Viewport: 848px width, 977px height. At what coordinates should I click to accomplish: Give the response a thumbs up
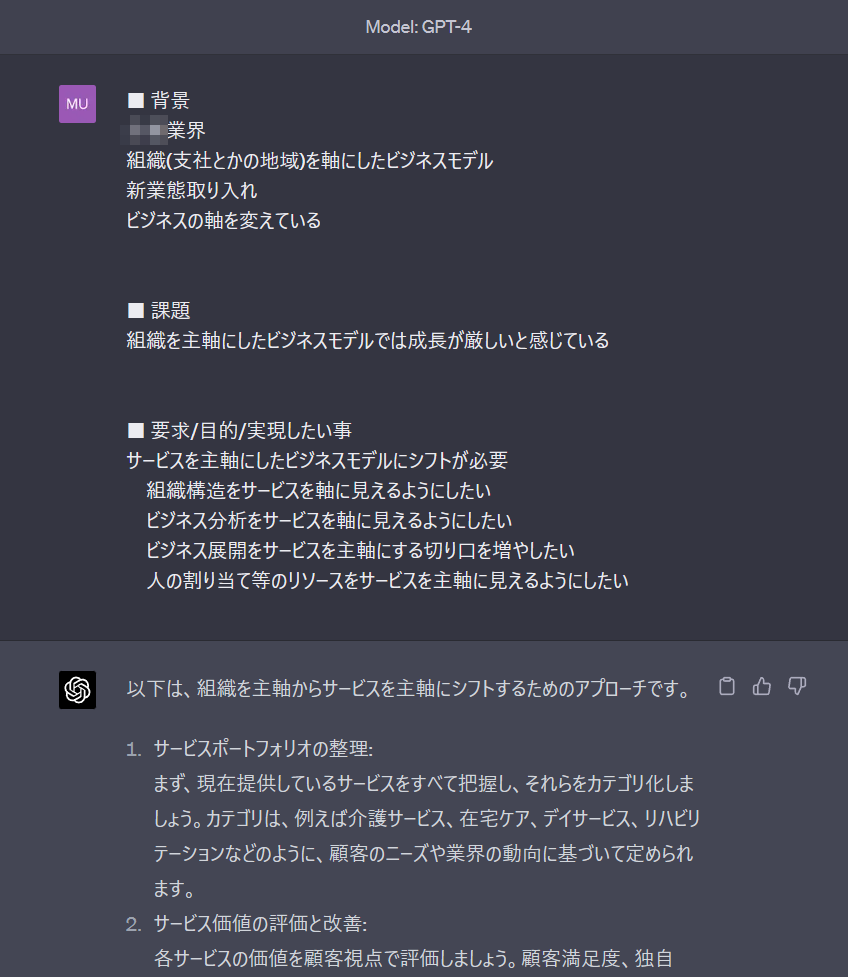761,686
